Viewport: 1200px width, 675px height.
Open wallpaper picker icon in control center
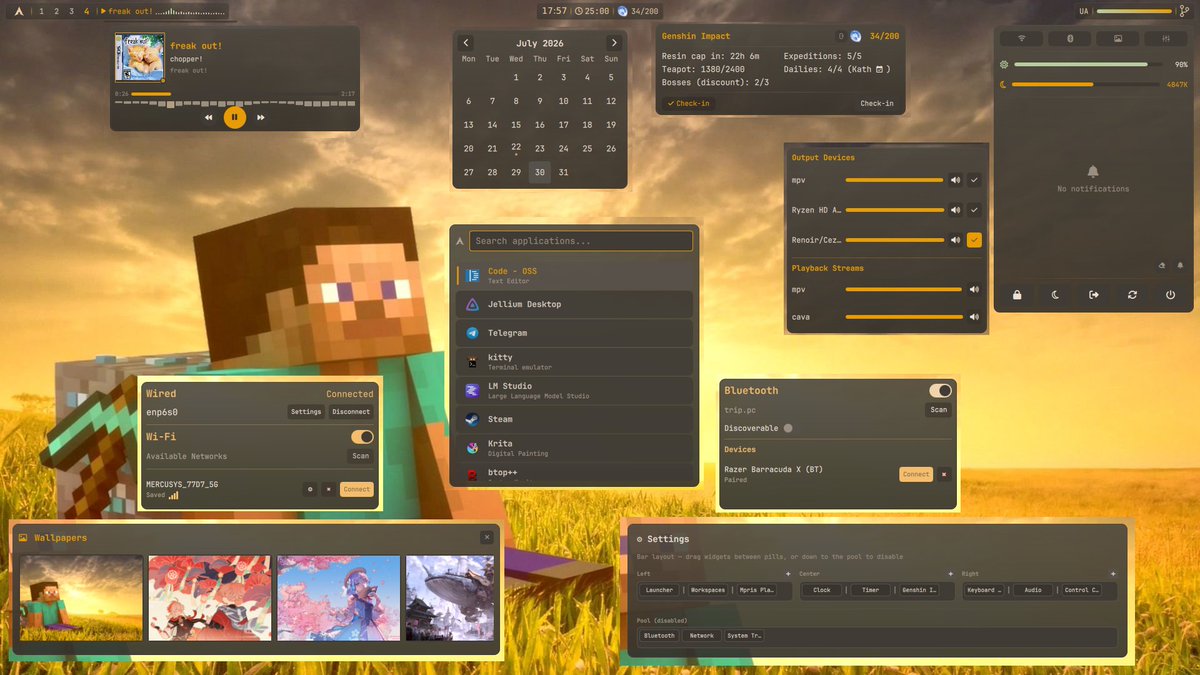(x=1117, y=38)
